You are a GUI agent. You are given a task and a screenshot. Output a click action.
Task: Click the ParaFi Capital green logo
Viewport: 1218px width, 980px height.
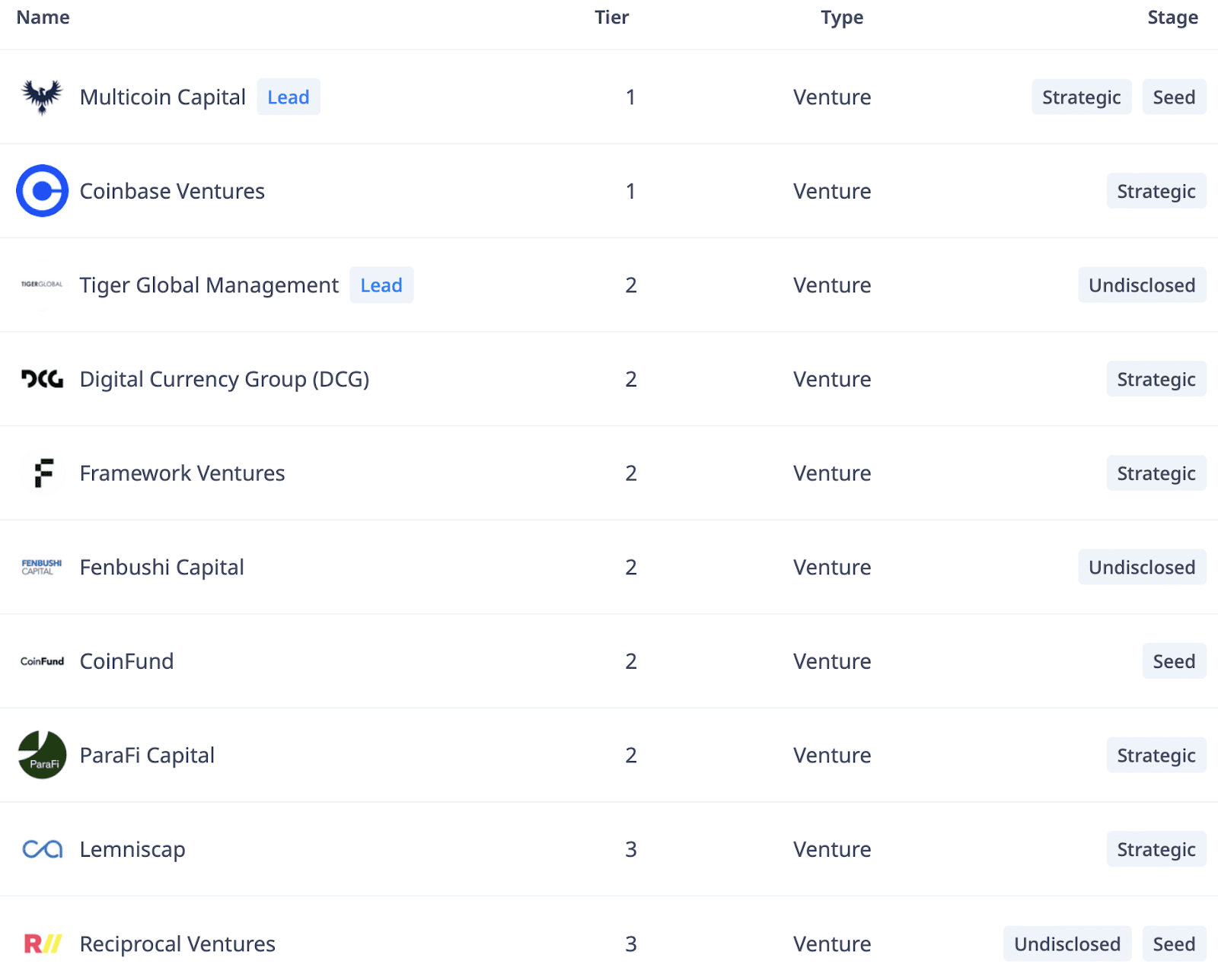coord(42,755)
